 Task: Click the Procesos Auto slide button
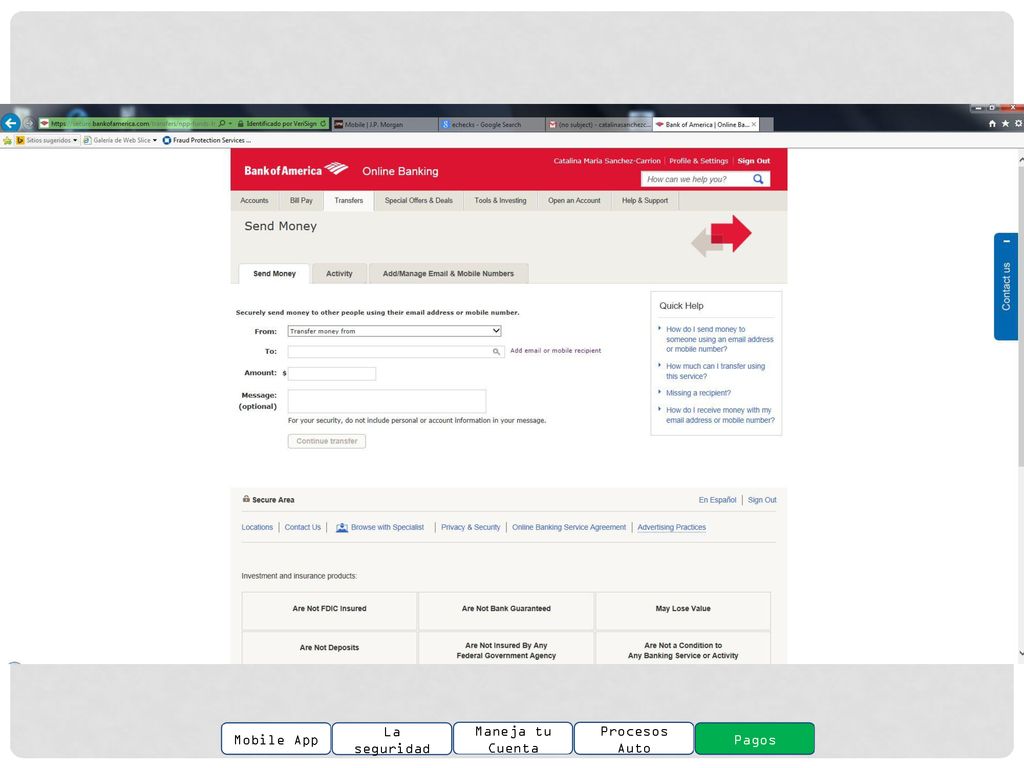point(633,739)
